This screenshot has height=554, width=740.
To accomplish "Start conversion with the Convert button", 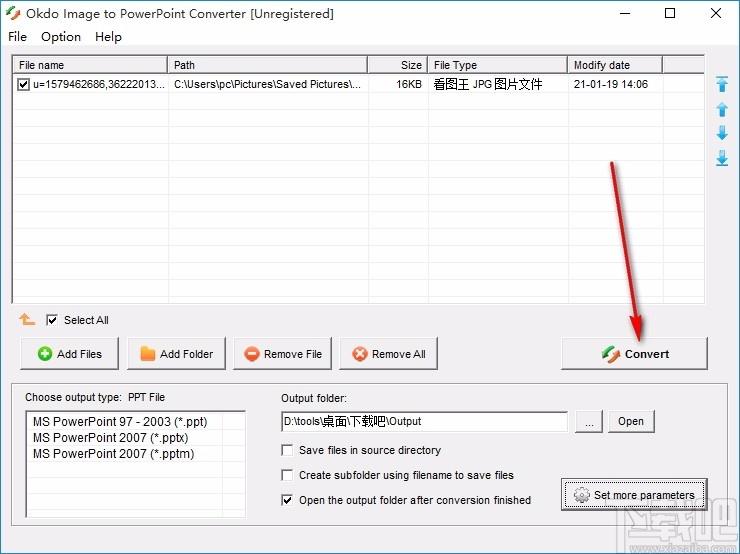I will pyautogui.click(x=634, y=353).
